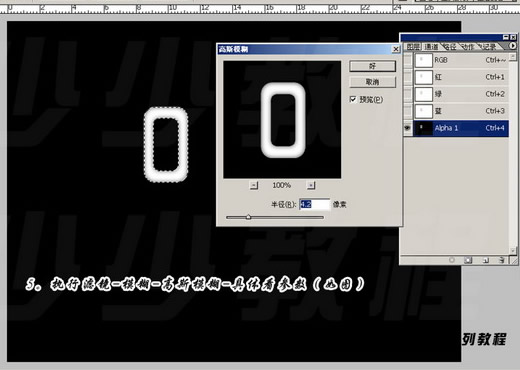Save selection as channel icon
The height and width of the screenshot is (370, 520).
468,260
